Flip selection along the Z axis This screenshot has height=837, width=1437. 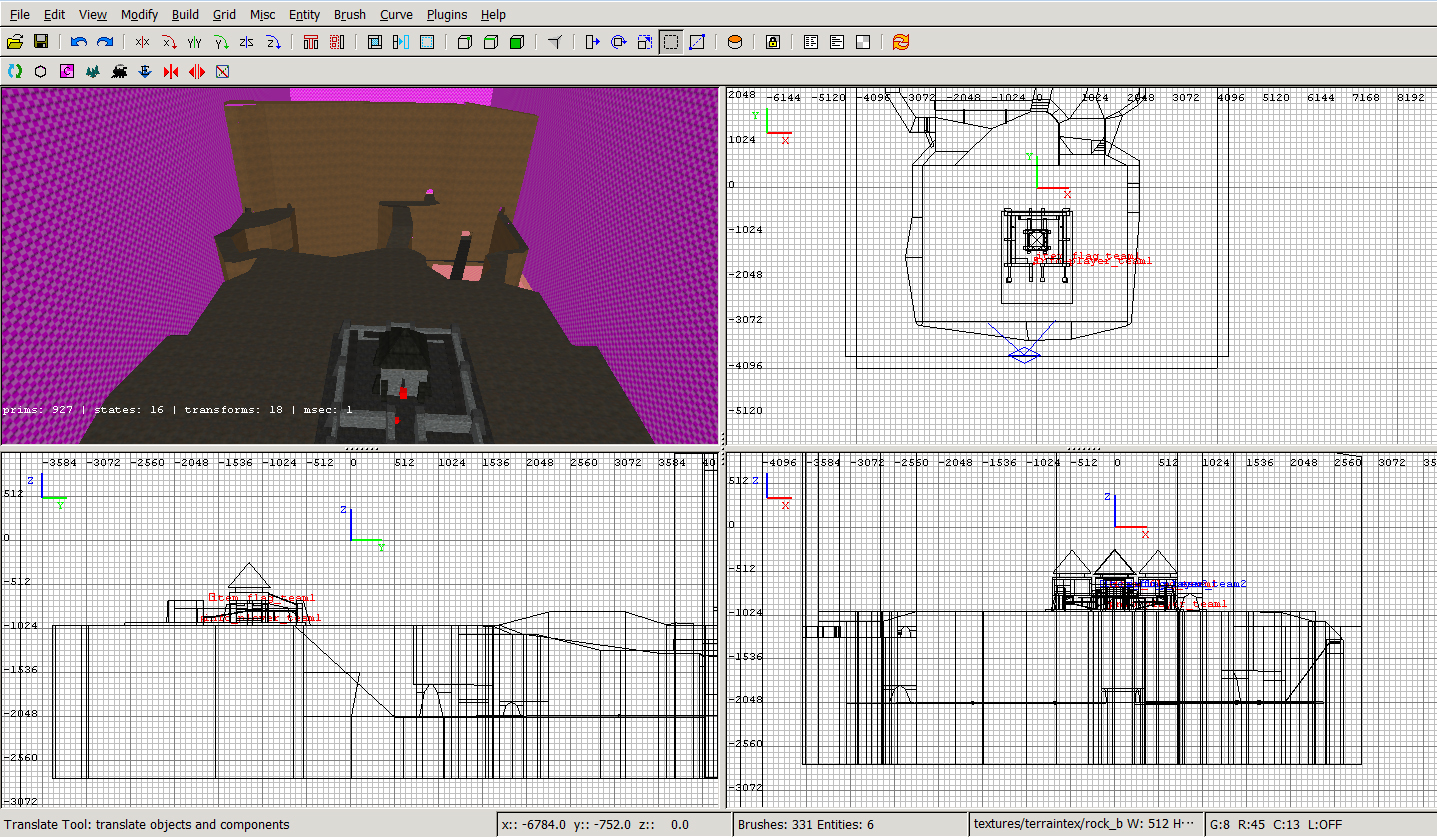246,42
